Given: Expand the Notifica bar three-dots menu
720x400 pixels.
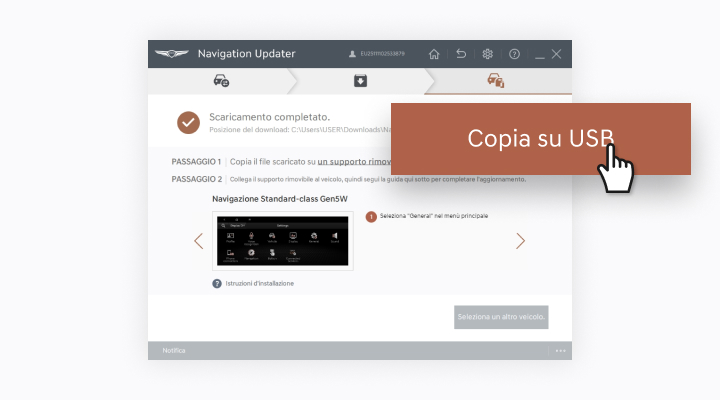Looking at the screenshot, I should point(560,351).
